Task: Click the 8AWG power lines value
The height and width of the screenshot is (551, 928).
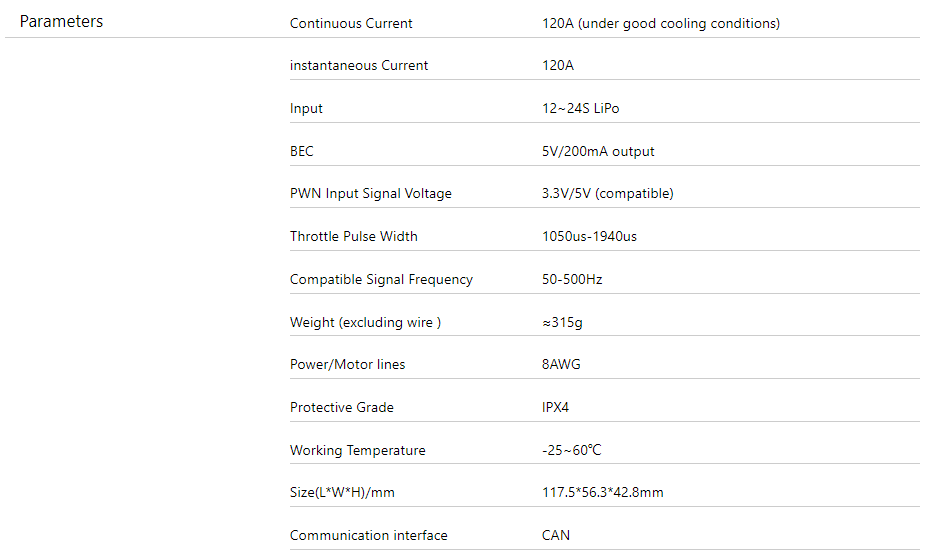Action: point(561,364)
